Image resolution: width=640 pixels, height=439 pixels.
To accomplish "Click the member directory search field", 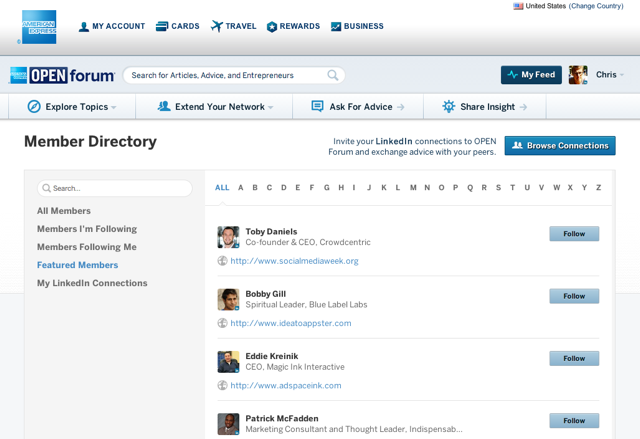I will coord(115,188).
